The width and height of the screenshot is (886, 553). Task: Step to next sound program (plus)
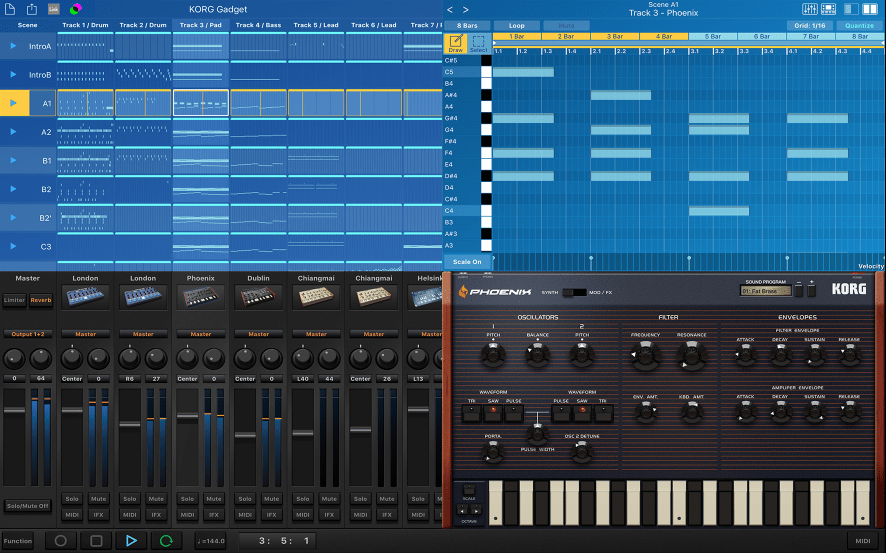pyautogui.click(x=811, y=290)
